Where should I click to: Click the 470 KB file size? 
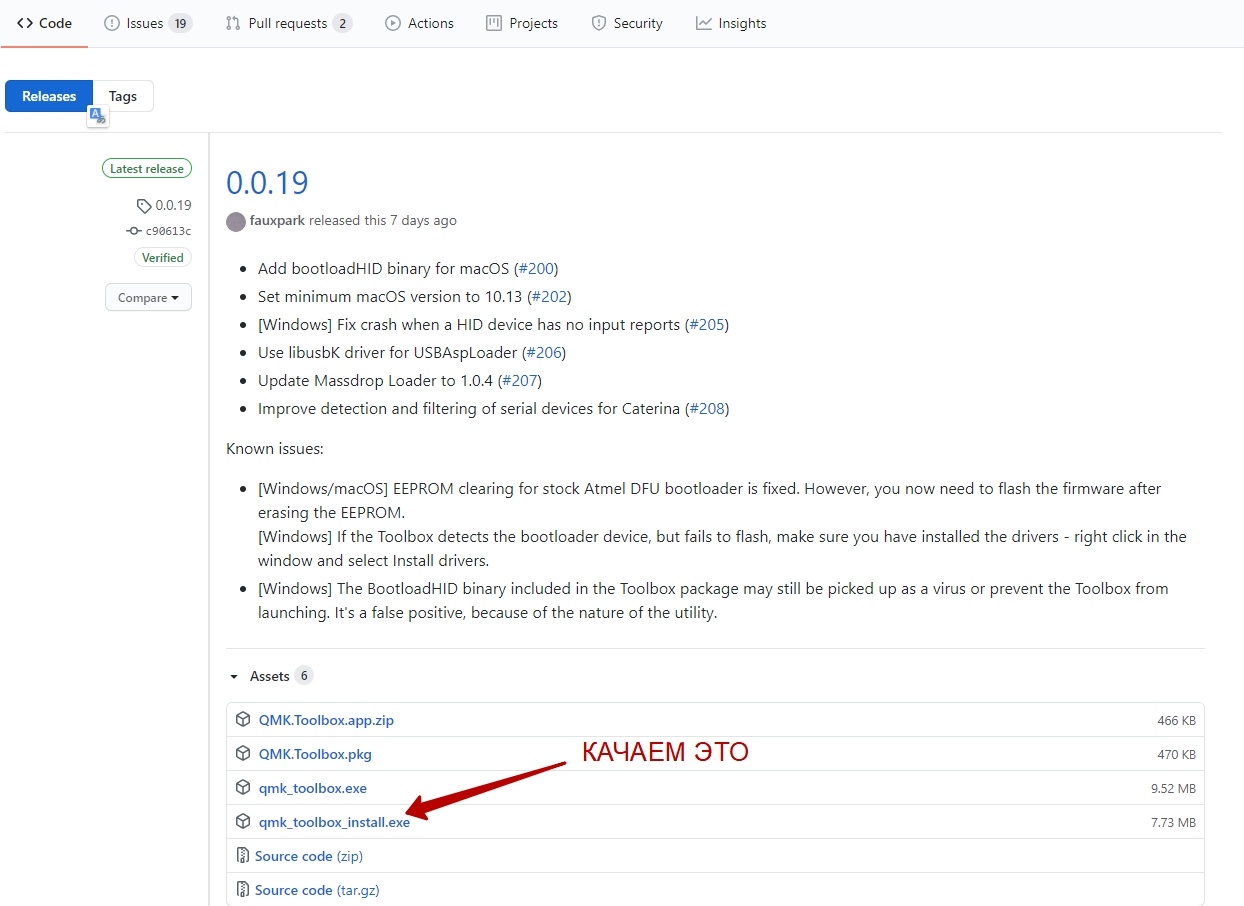coord(1176,755)
